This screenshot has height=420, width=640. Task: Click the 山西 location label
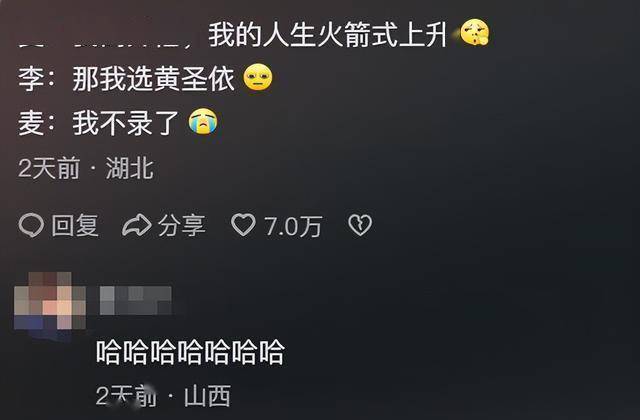[207, 396]
